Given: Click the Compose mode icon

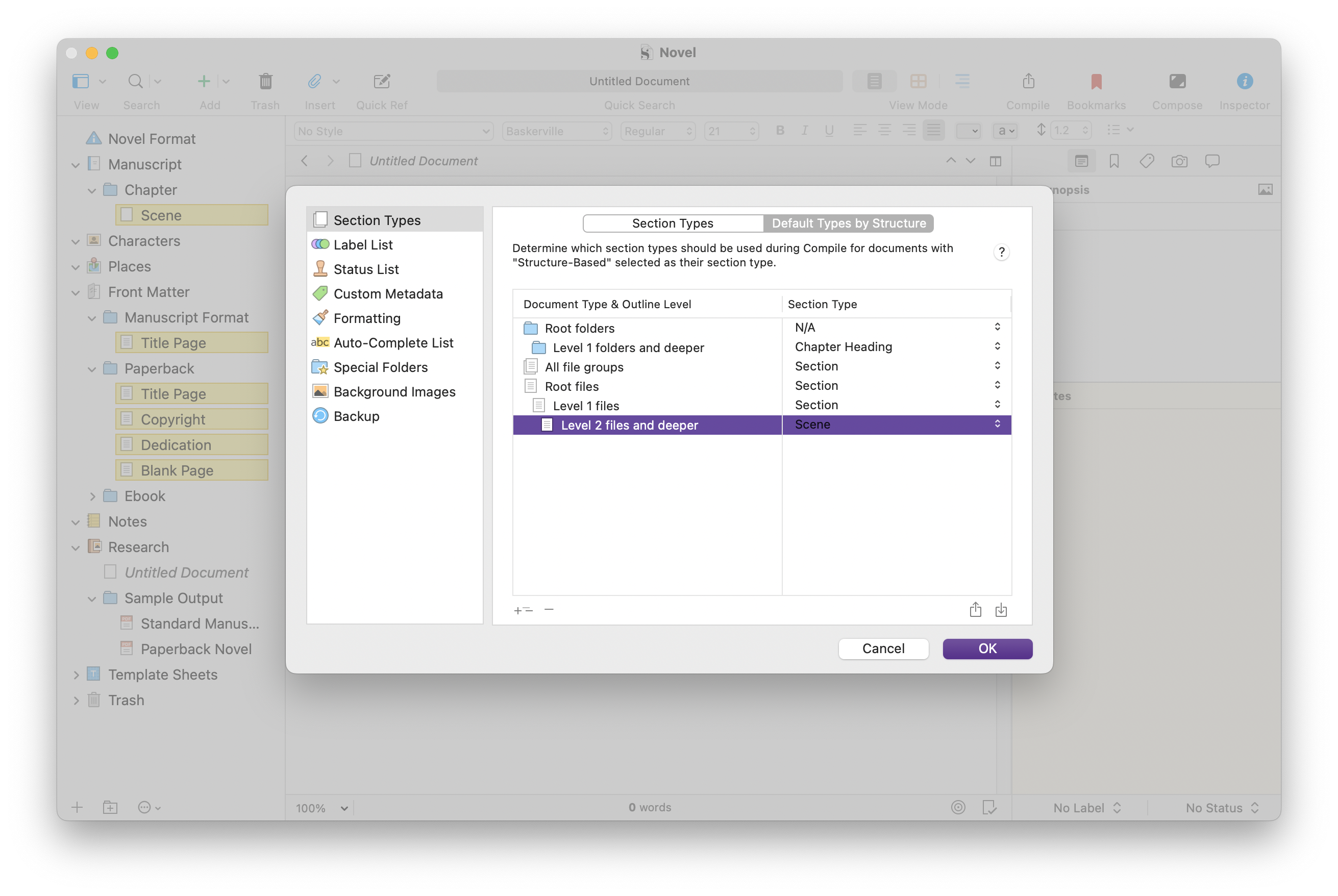Looking at the screenshot, I should 1176,81.
